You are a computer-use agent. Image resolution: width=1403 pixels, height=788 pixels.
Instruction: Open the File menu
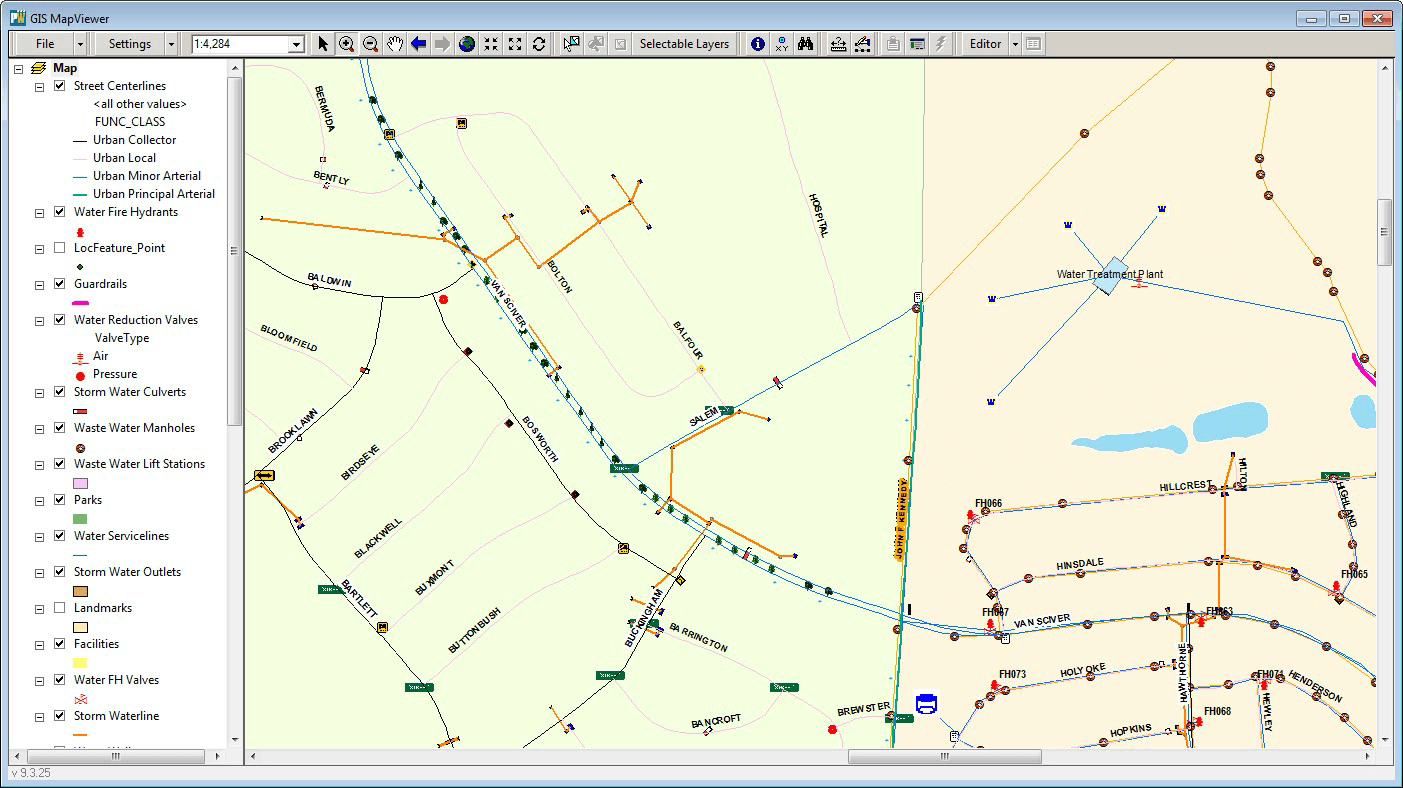(45, 44)
